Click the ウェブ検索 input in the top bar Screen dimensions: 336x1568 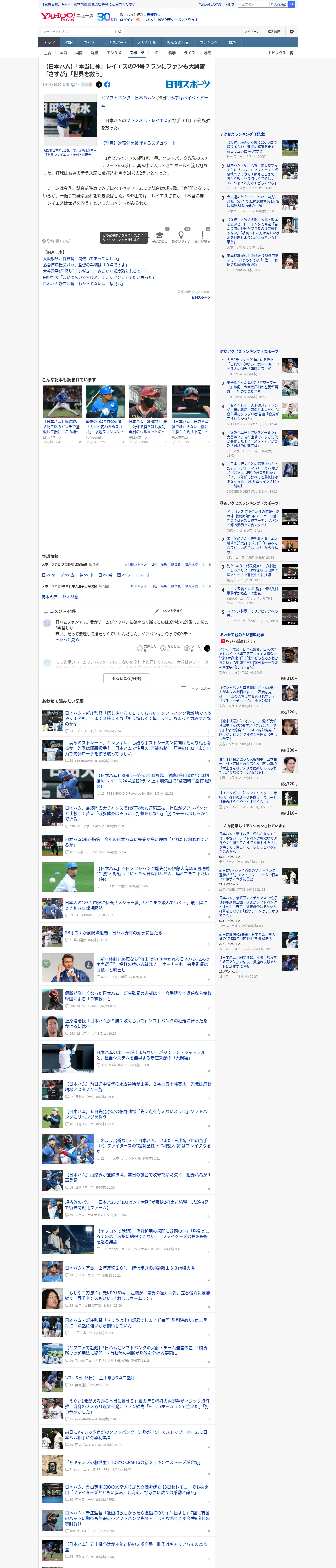click(253, 4)
